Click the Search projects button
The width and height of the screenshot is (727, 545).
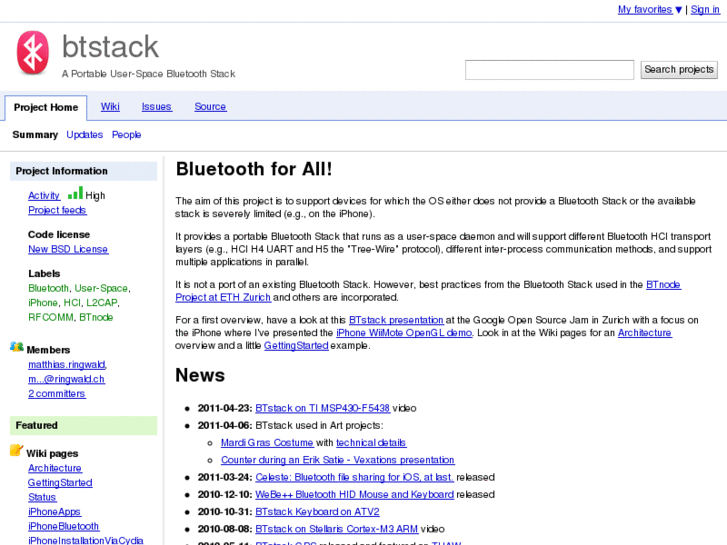pyautogui.click(x=679, y=70)
